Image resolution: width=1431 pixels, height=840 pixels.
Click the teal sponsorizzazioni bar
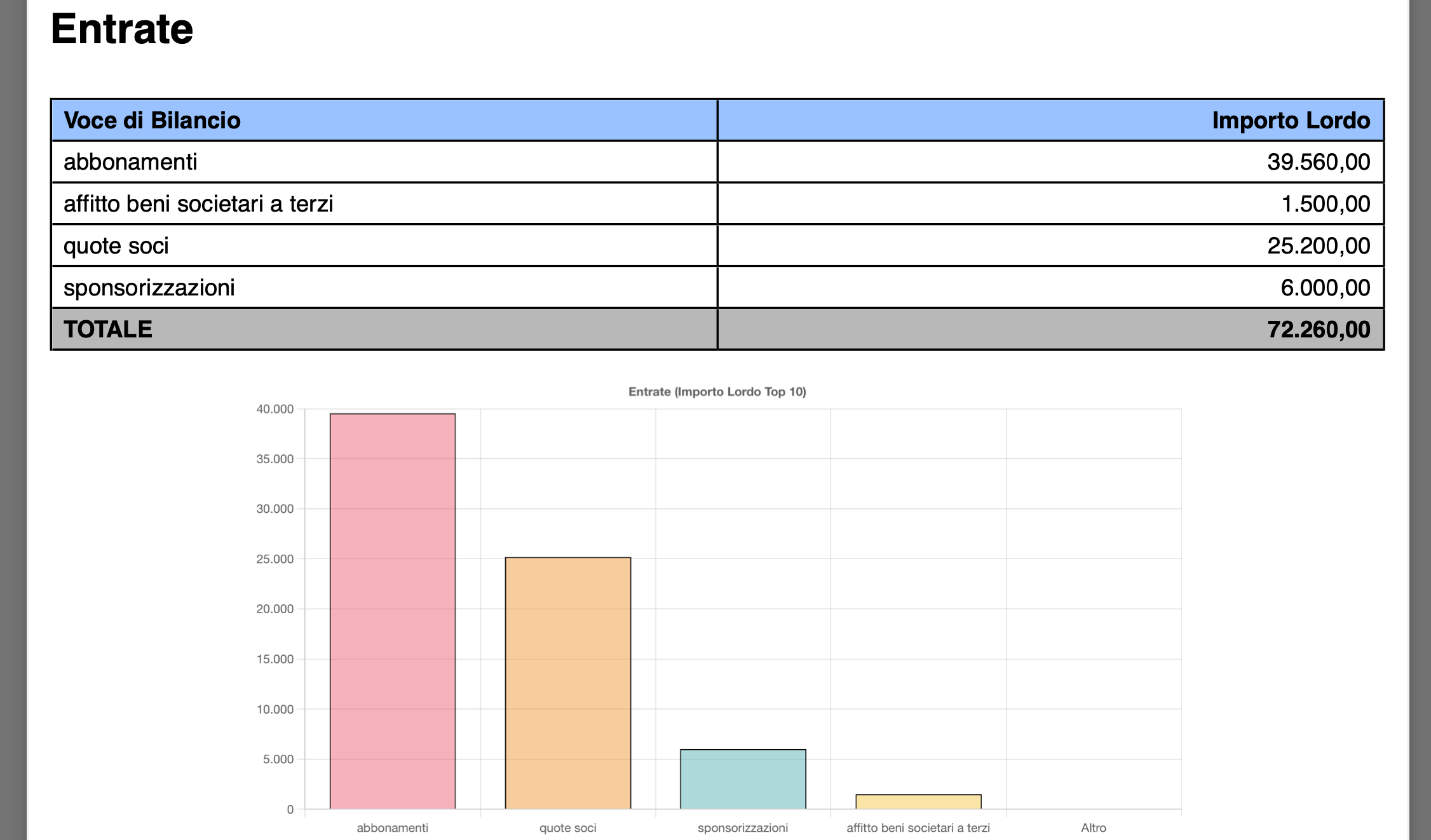(743, 779)
